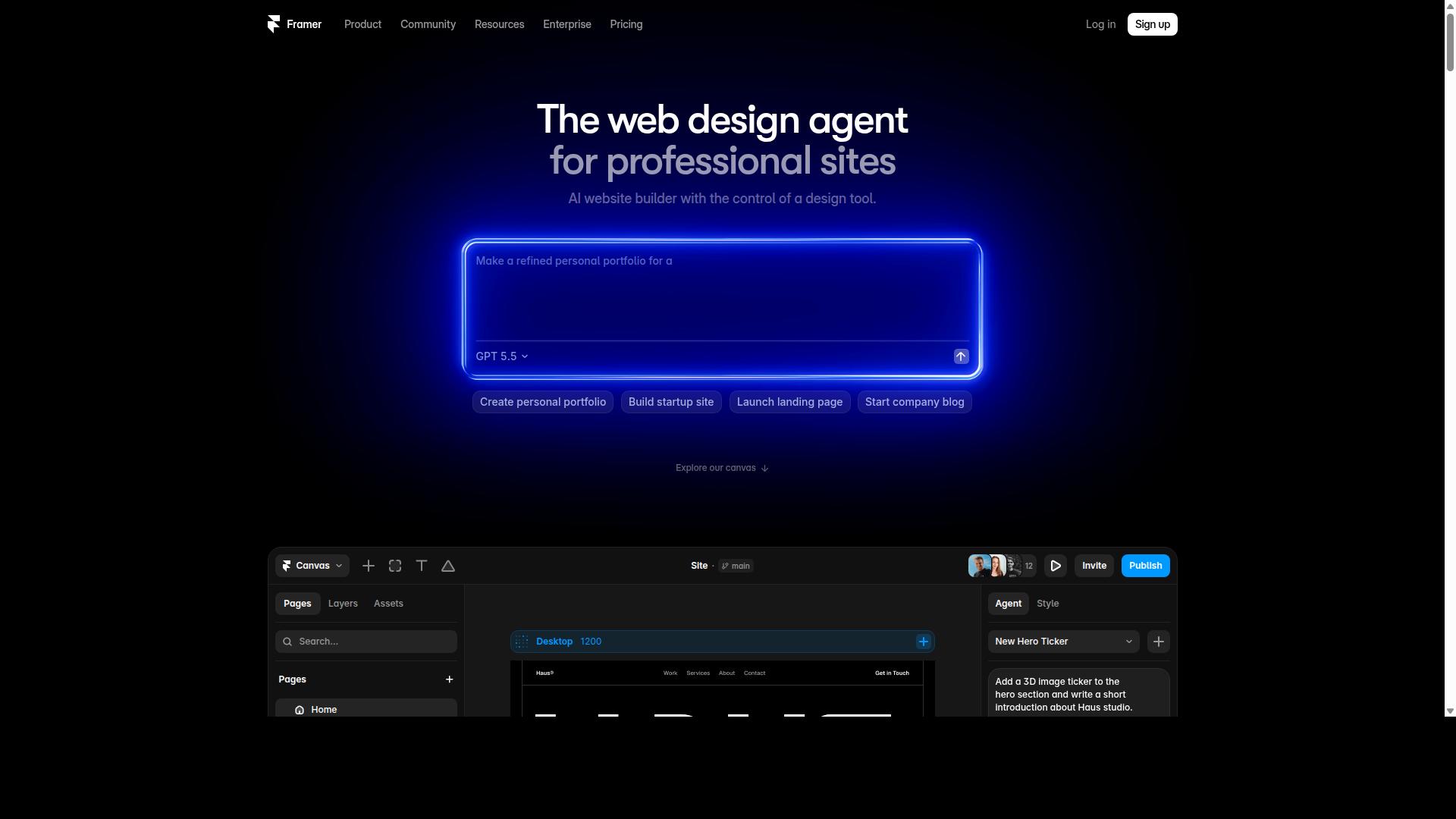Viewport: 1456px width, 819px height.
Task: Click the main branch icon label
Action: point(736,566)
